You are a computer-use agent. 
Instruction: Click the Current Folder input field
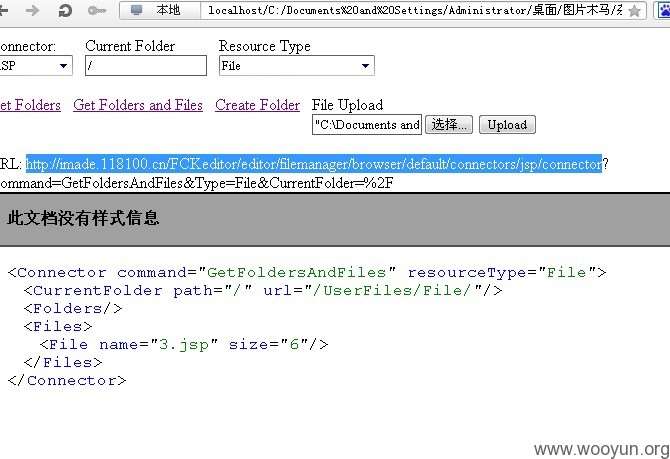(x=146, y=66)
